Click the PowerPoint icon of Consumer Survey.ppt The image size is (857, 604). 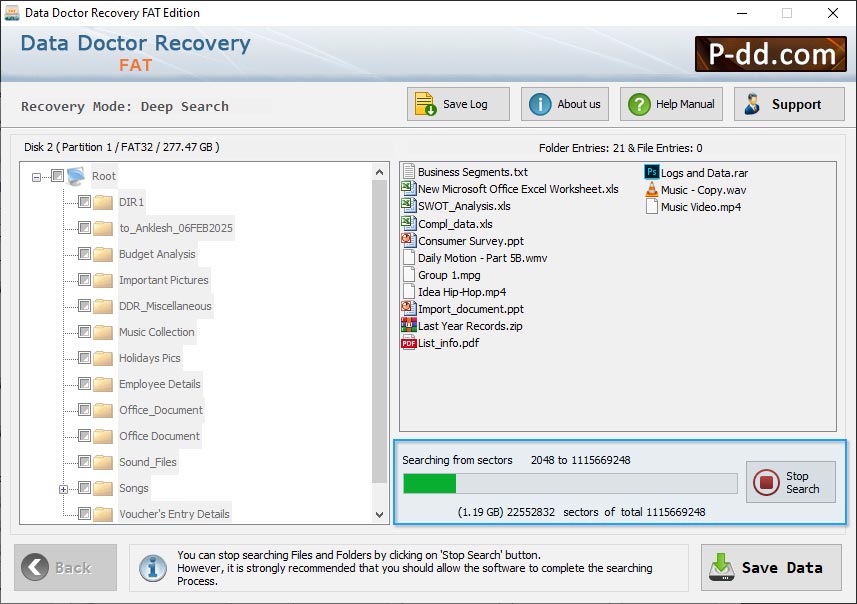[408, 241]
